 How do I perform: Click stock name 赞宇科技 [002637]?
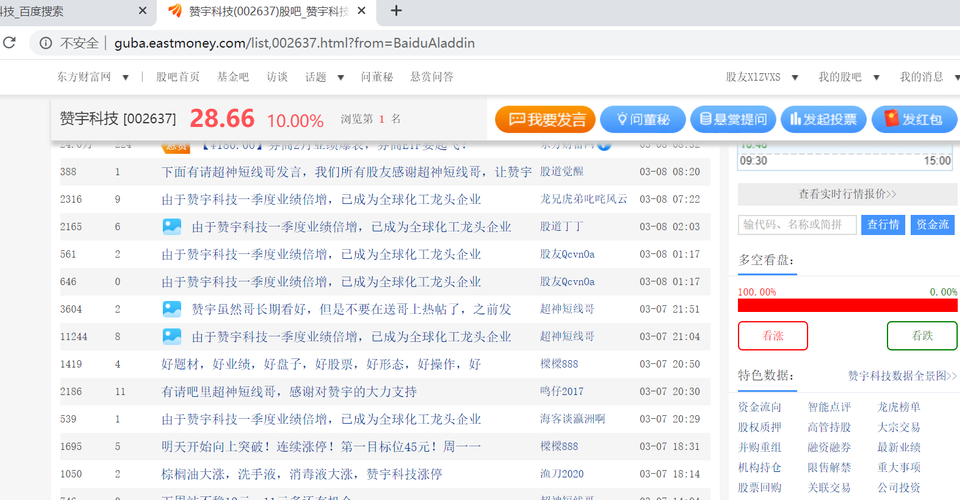click(x=118, y=119)
